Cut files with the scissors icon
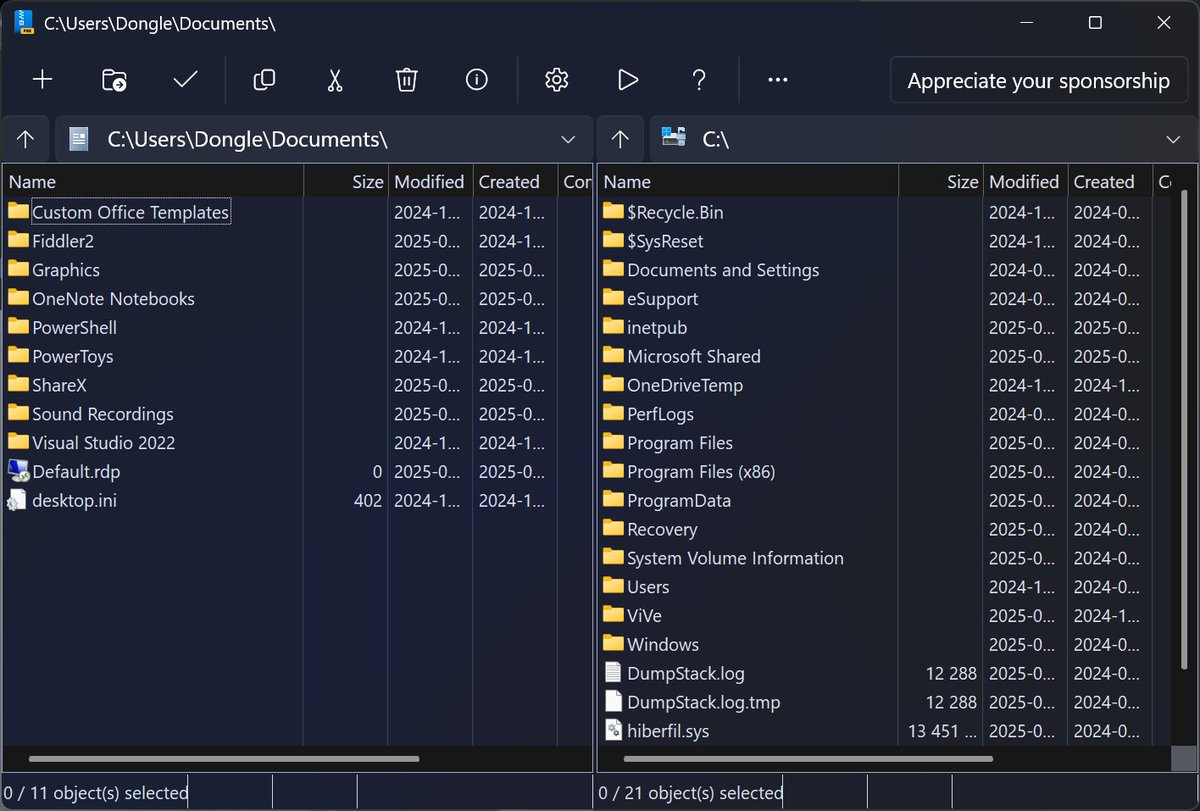 pos(335,80)
